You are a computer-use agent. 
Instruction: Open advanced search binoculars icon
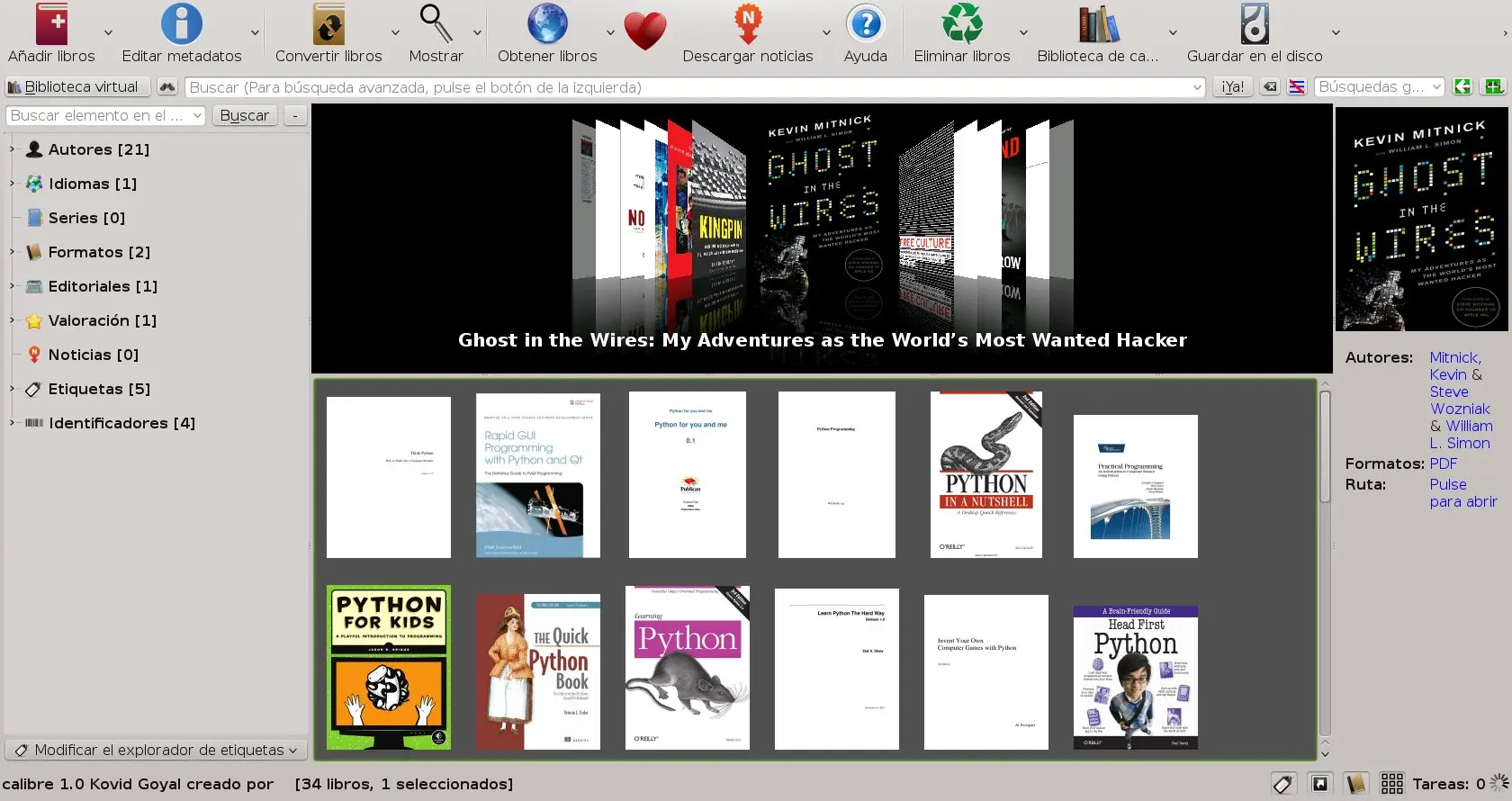click(166, 87)
